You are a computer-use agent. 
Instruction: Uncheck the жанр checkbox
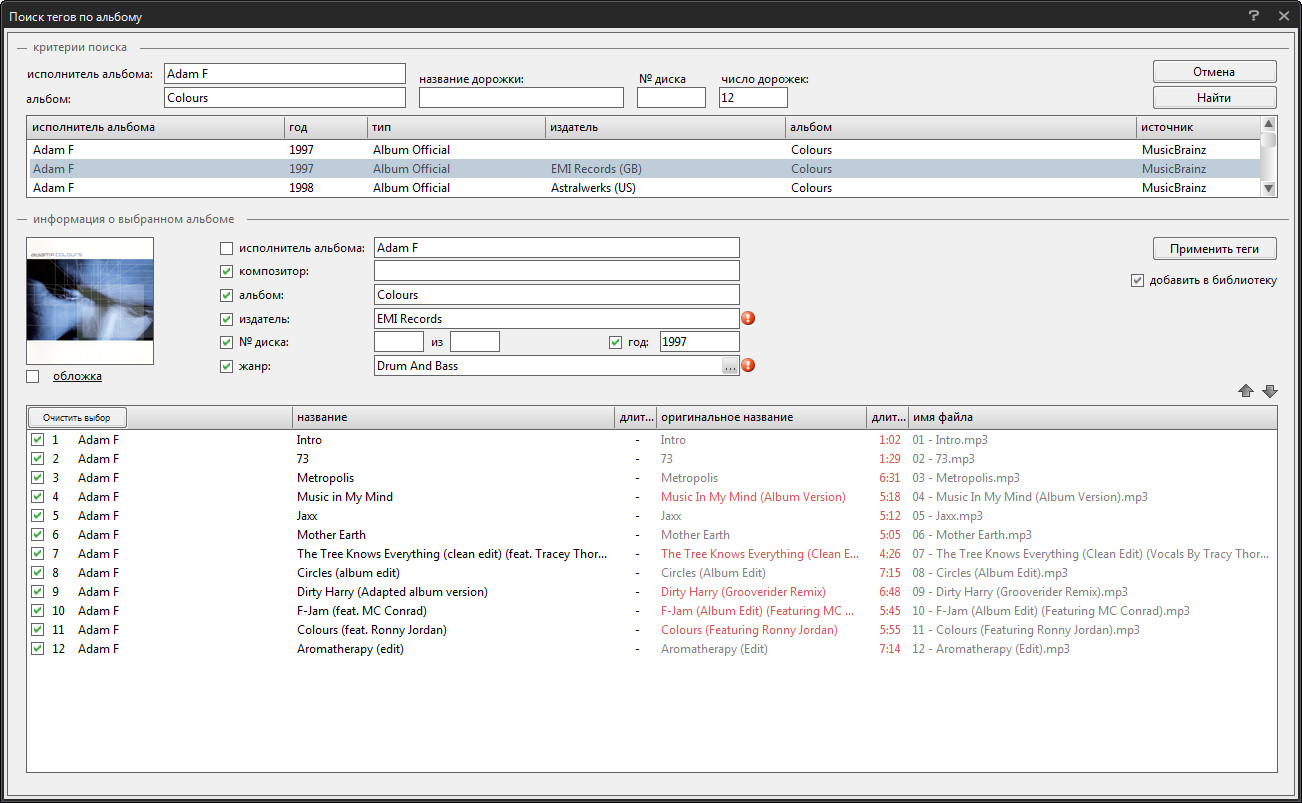tap(226, 366)
